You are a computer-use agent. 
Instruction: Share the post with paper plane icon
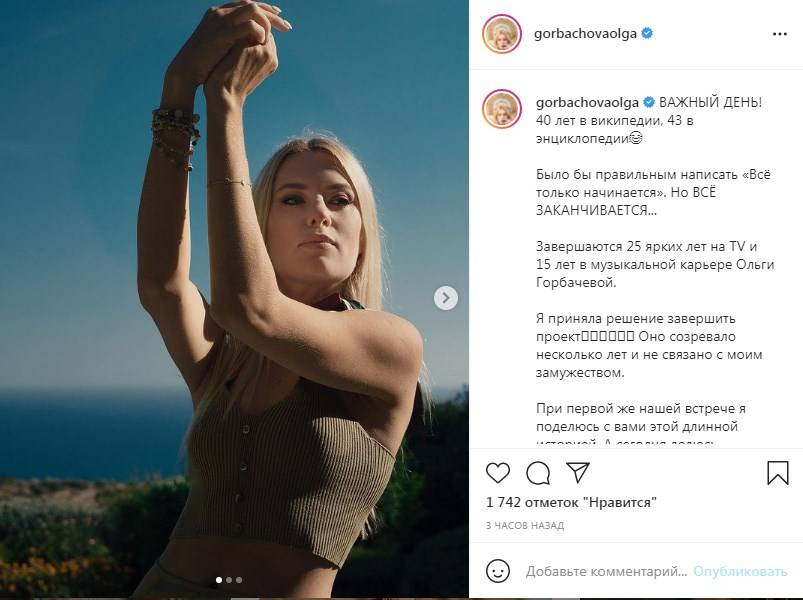[x=578, y=472]
